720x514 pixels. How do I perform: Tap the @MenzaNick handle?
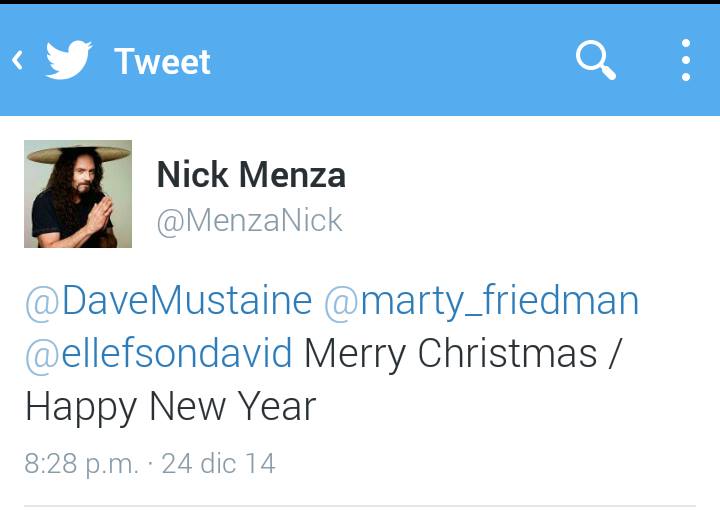point(249,221)
